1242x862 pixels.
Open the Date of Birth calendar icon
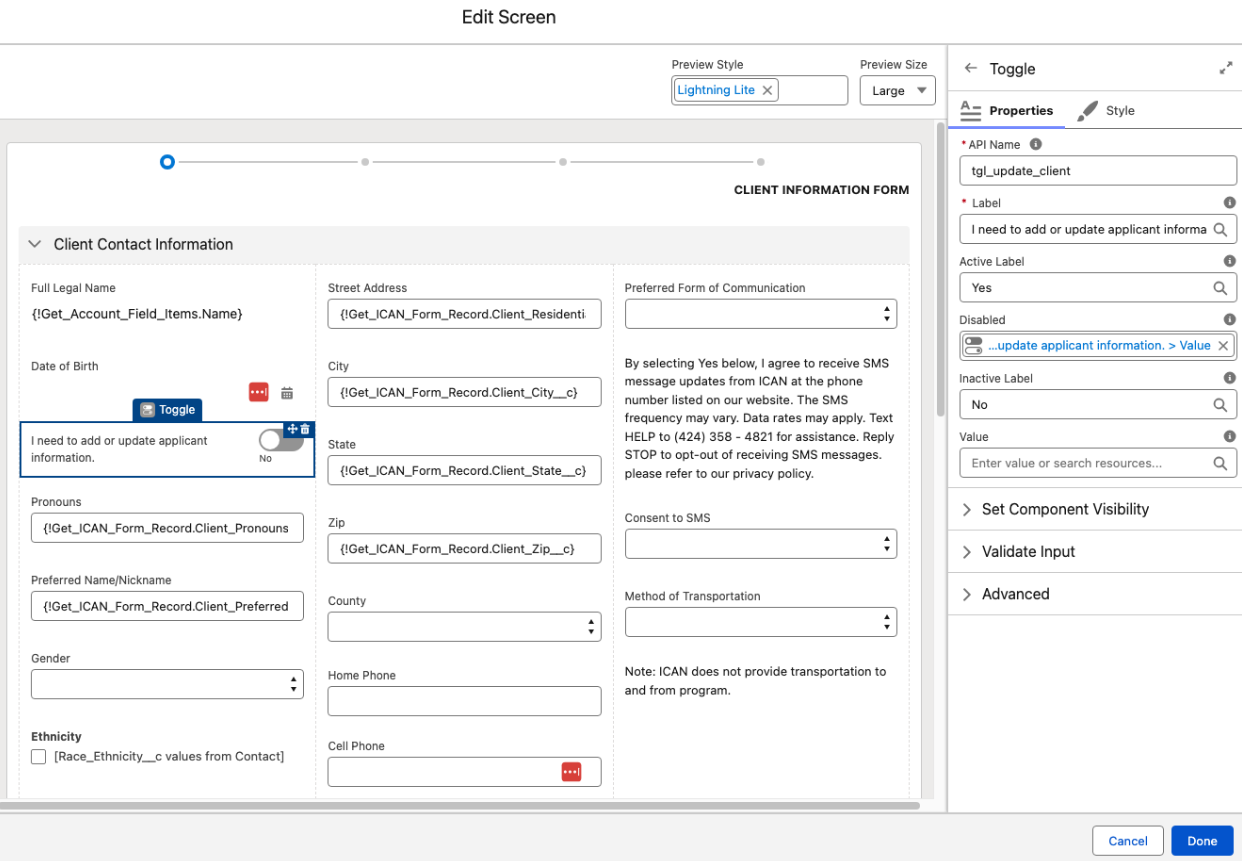click(287, 393)
